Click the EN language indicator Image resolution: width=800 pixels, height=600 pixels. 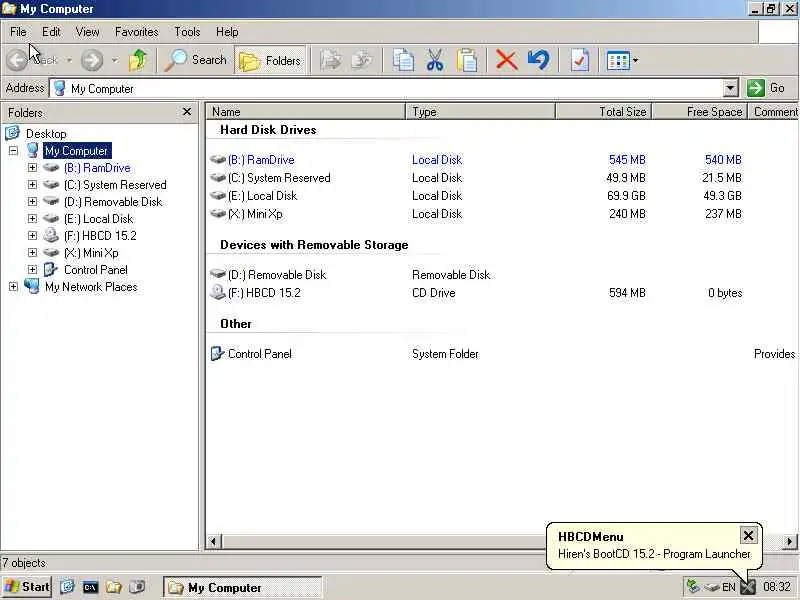[x=729, y=587]
